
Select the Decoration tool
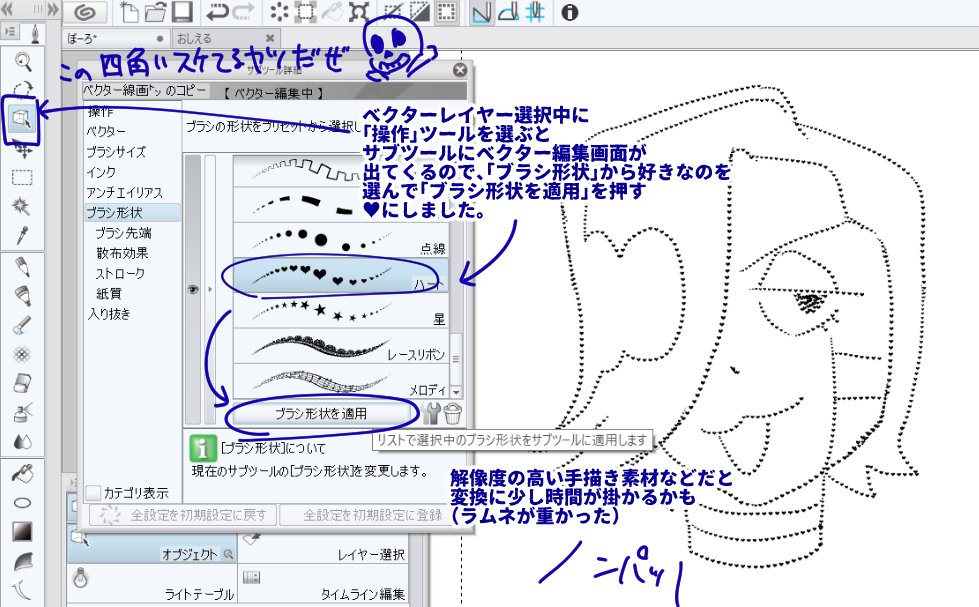22,354
